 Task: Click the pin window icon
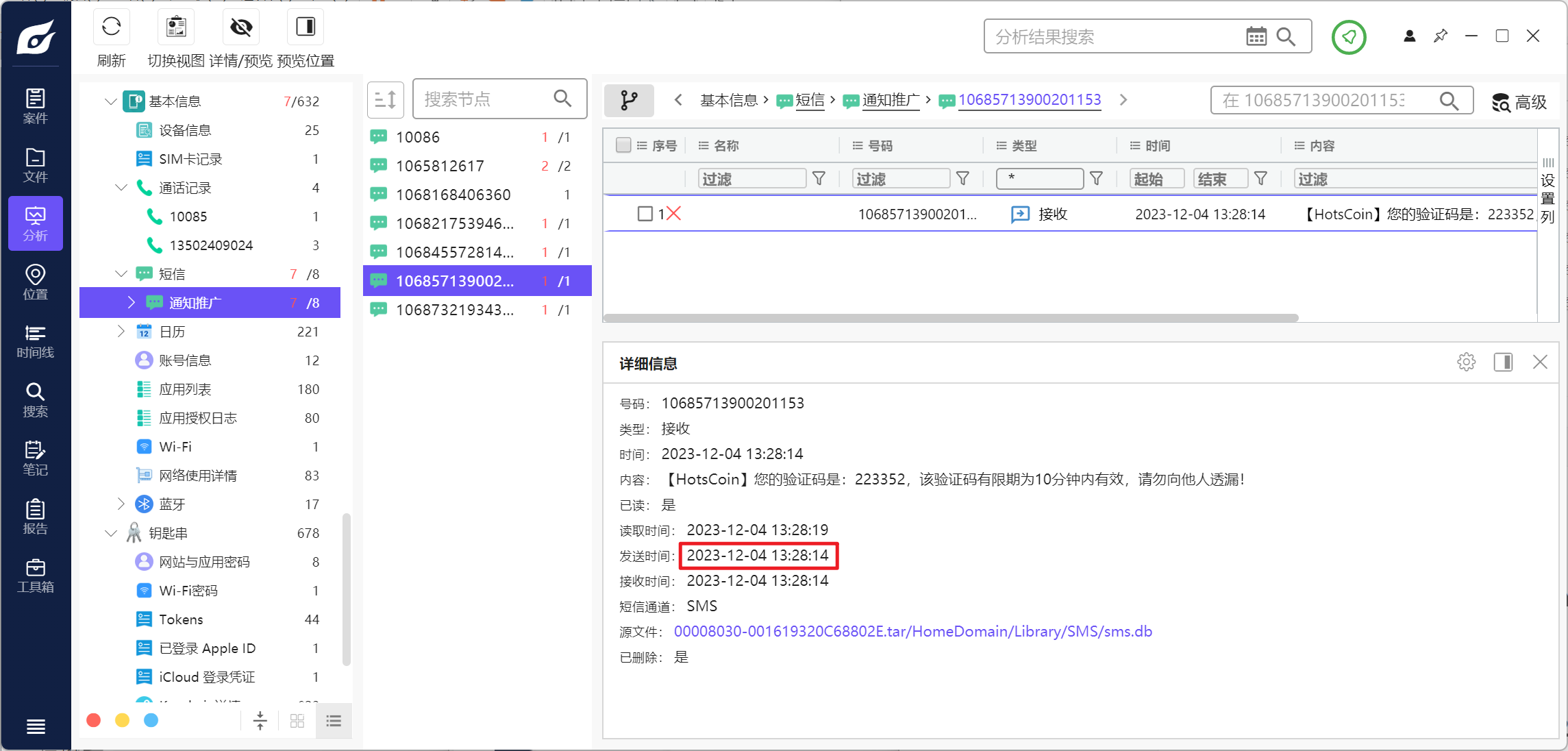pyautogui.click(x=1441, y=36)
